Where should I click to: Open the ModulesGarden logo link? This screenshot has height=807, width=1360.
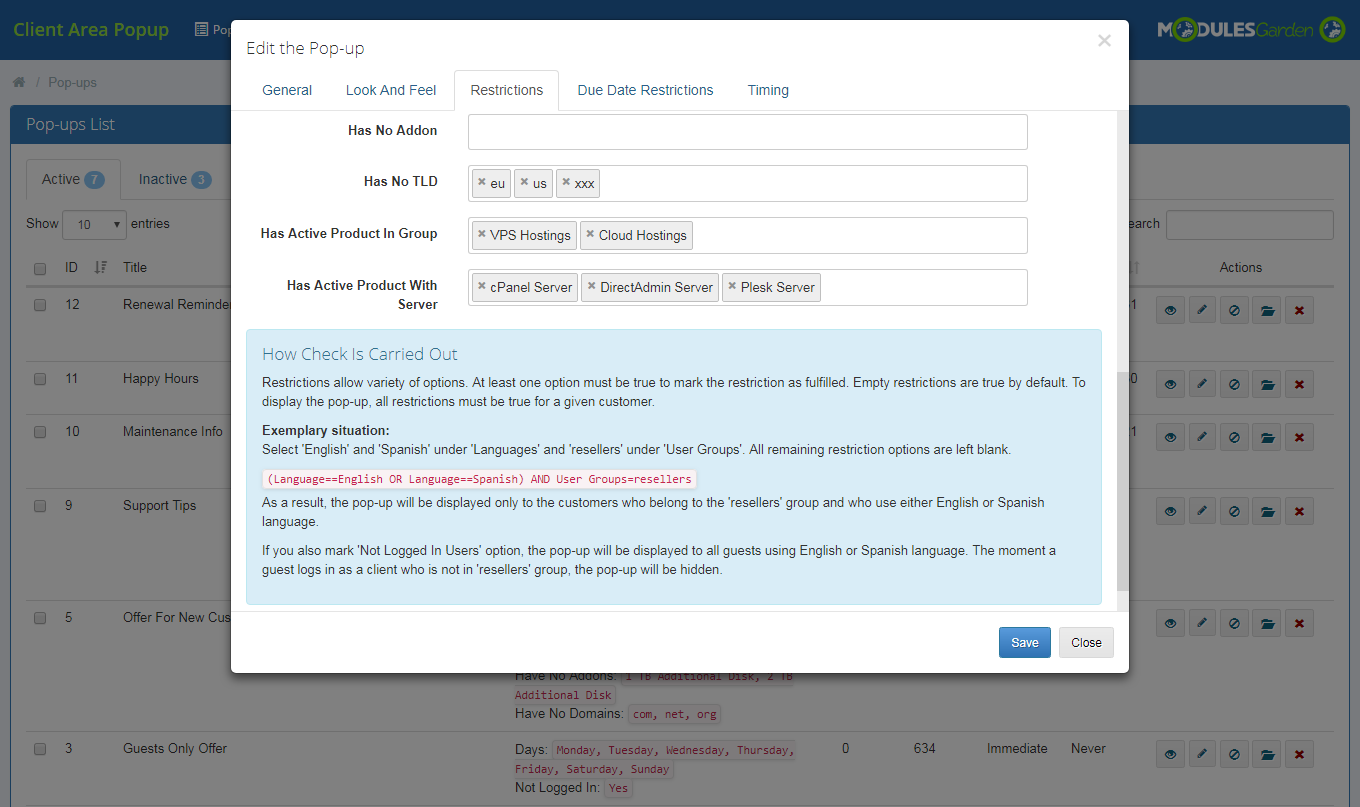pyautogui.click(x=1251, y=29)
